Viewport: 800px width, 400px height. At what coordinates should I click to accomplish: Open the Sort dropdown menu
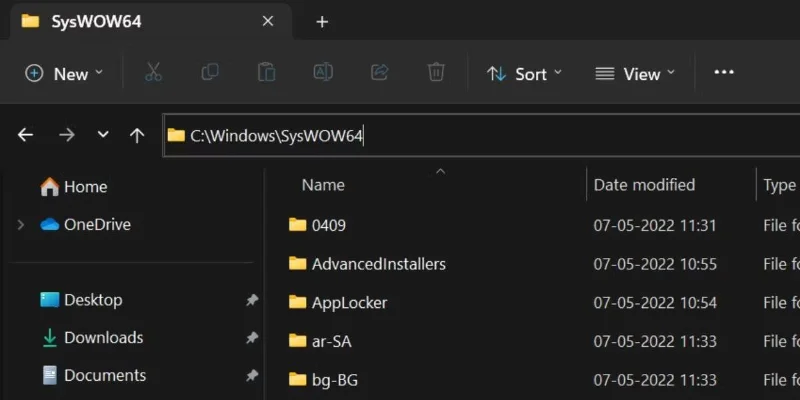[x=524, y=74]
